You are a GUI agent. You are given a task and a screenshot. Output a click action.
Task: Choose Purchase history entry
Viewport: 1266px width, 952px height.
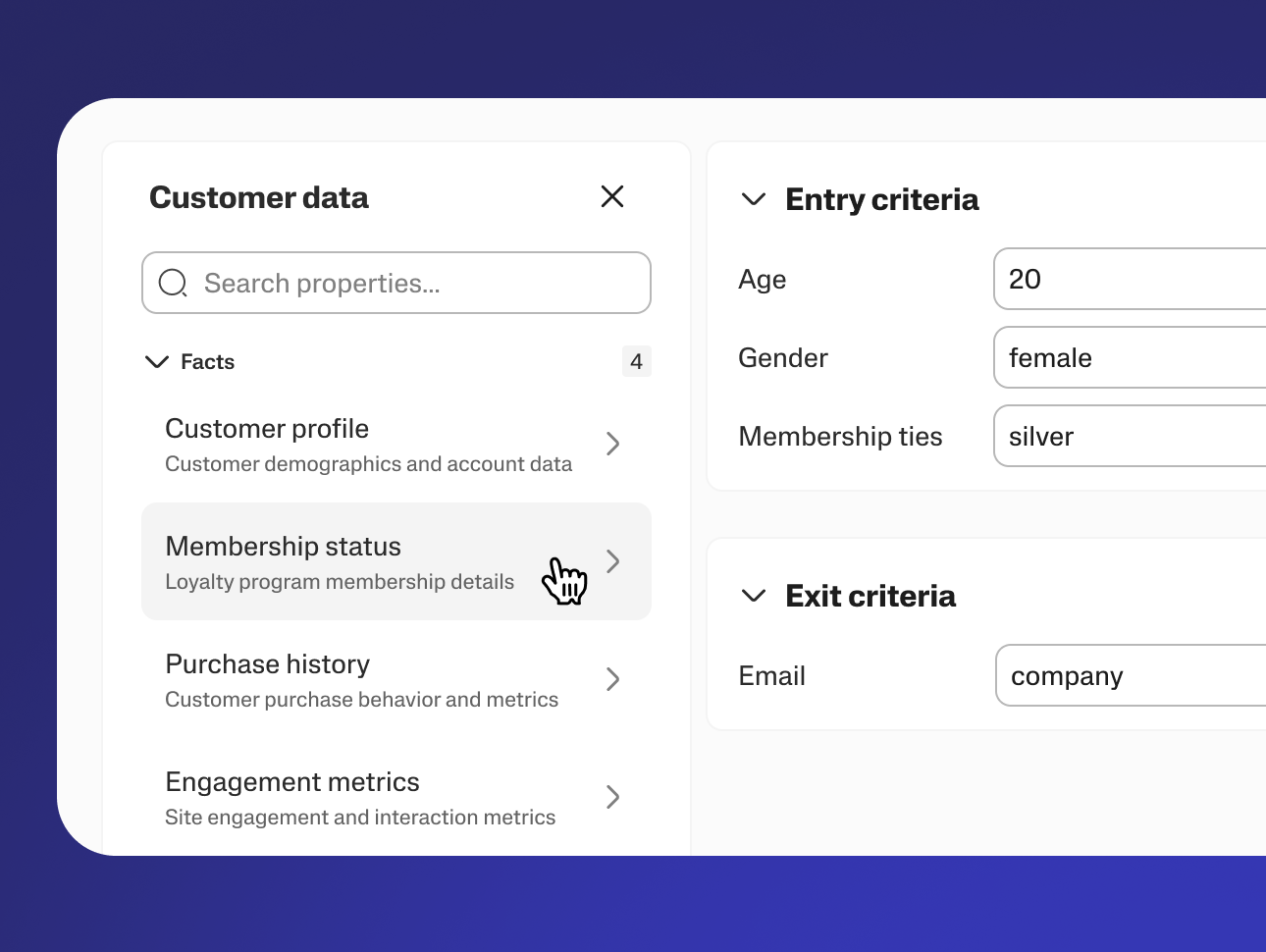coord(361,679)
